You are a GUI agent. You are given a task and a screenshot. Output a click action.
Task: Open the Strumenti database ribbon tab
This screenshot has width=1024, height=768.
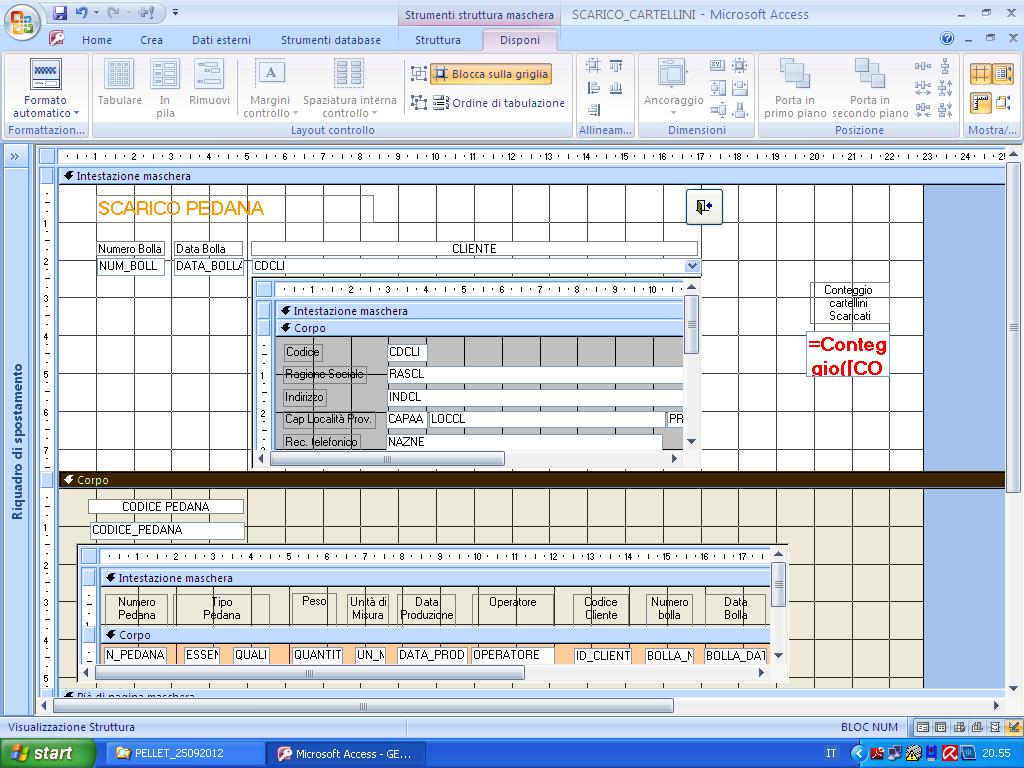[330, 40]
